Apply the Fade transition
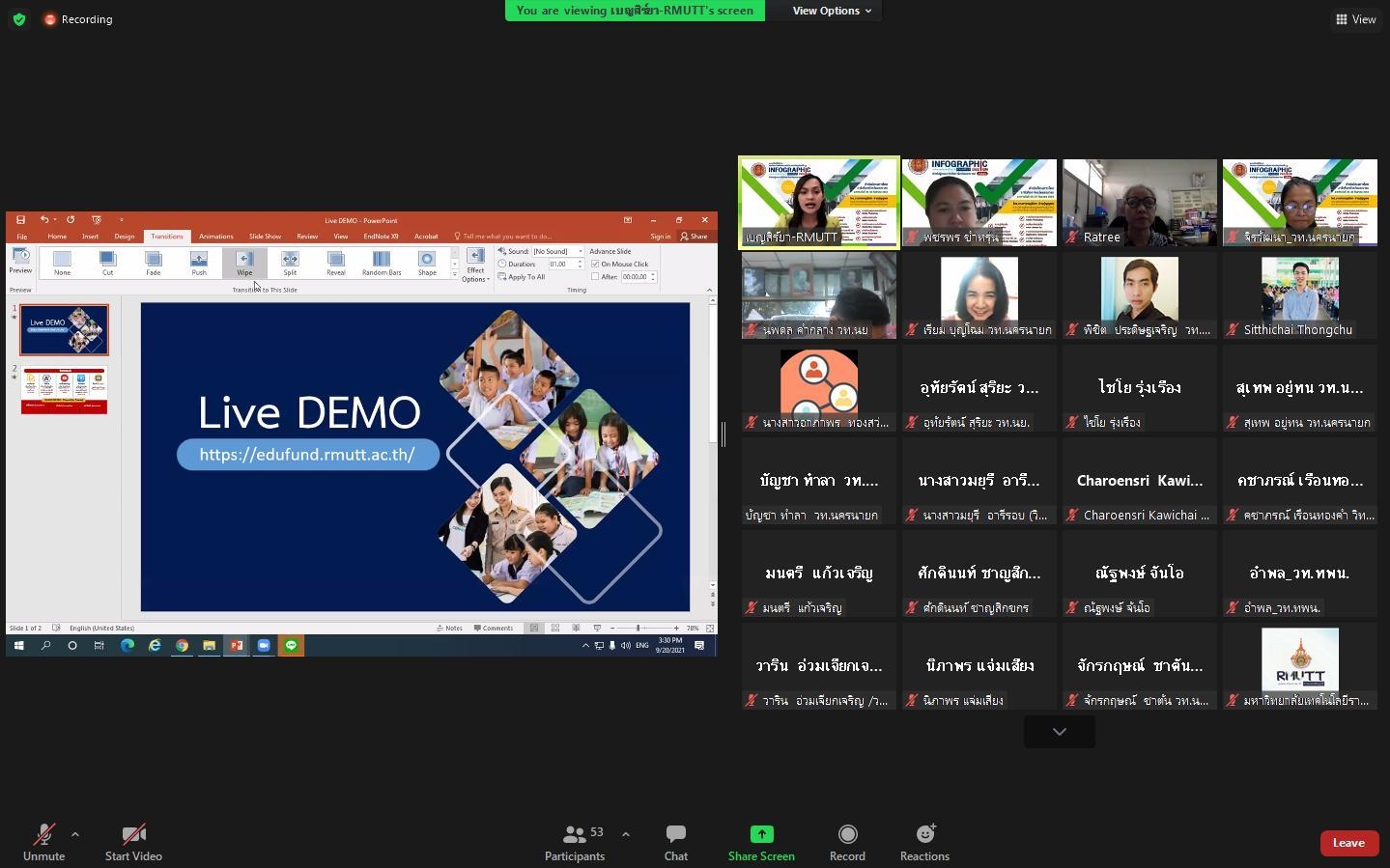The height and width of the screenshot is (868, 1390). tap(153, 263)
